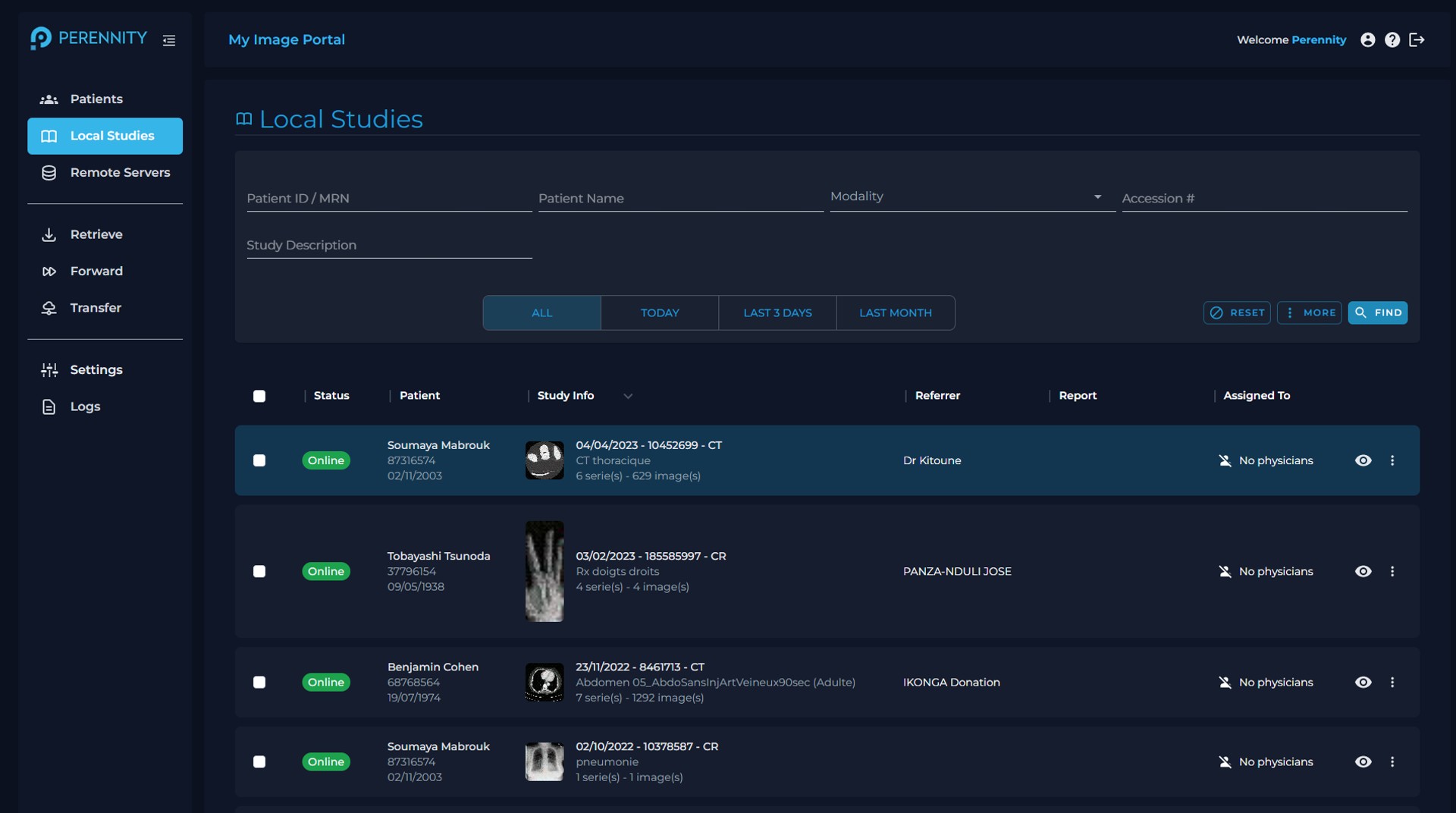Click the FIND button

1377,312
